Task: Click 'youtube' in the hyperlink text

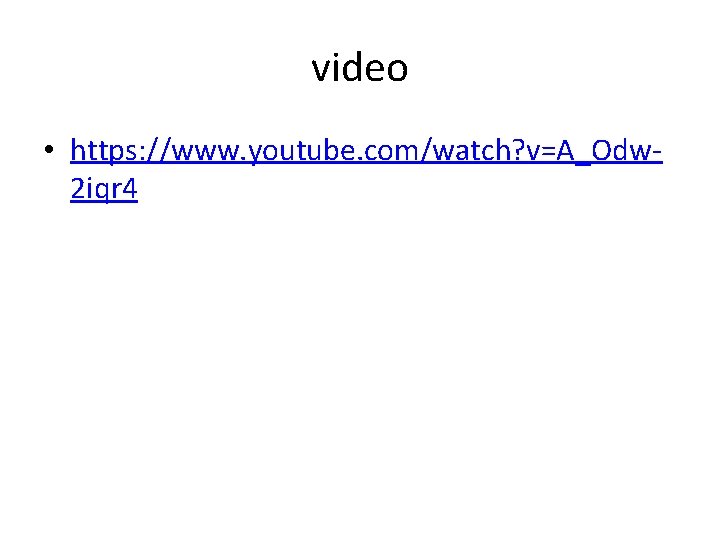Action: 302,151
